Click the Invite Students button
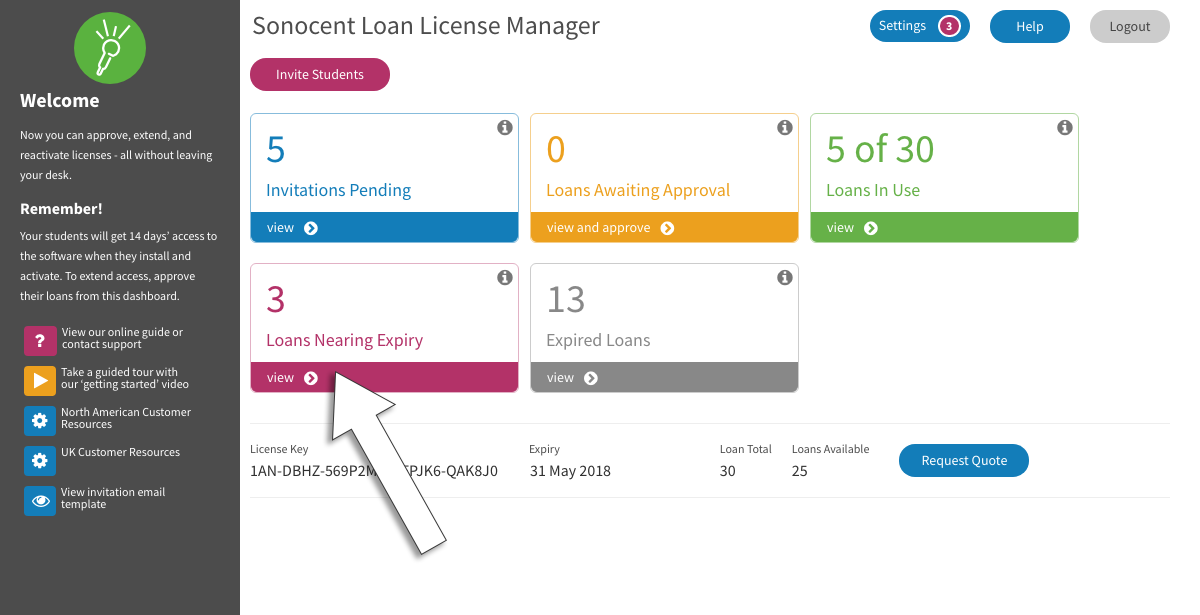 pos(320,74)
